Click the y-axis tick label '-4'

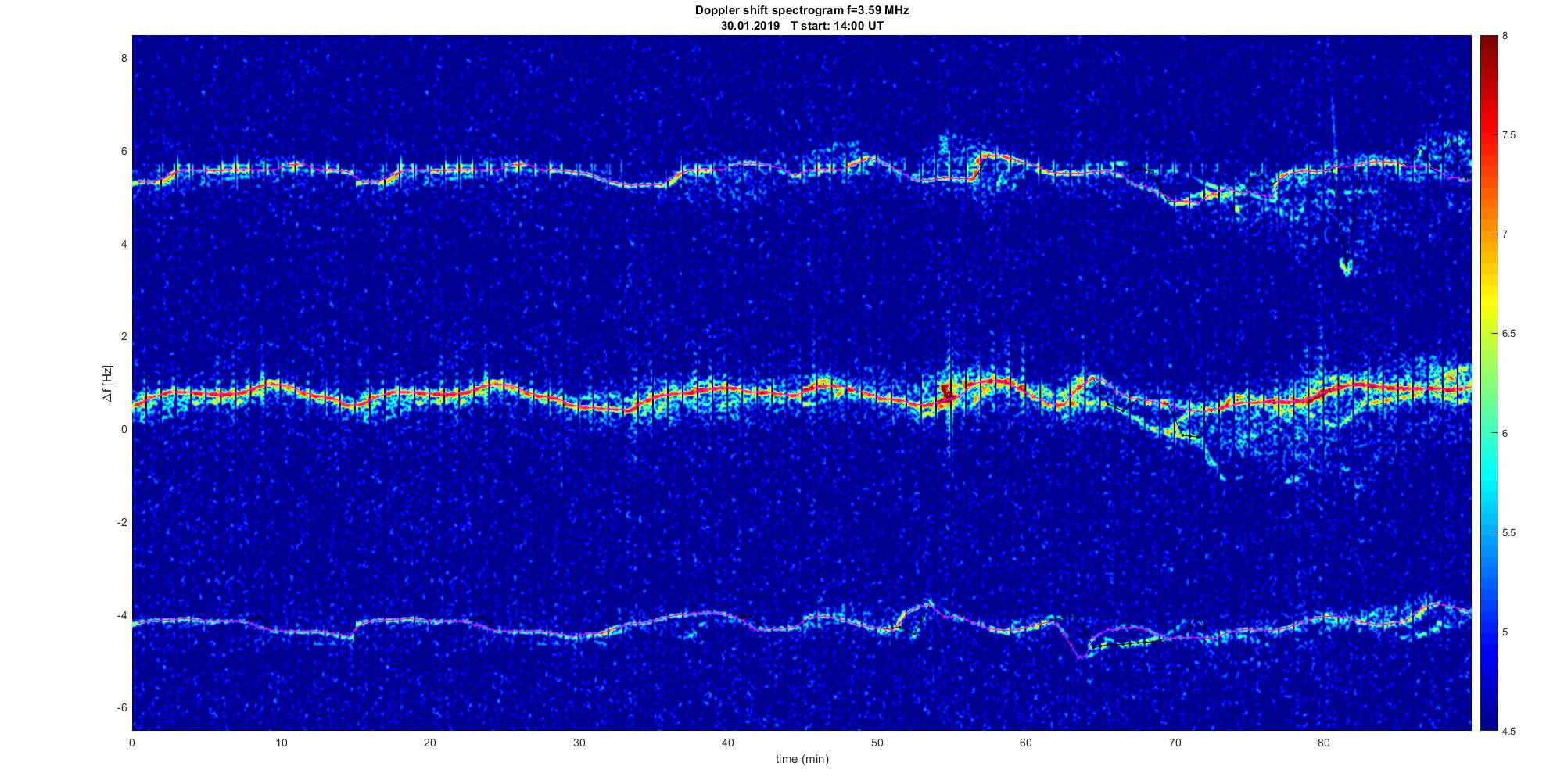pyautogui.click(x=121, y=615)
